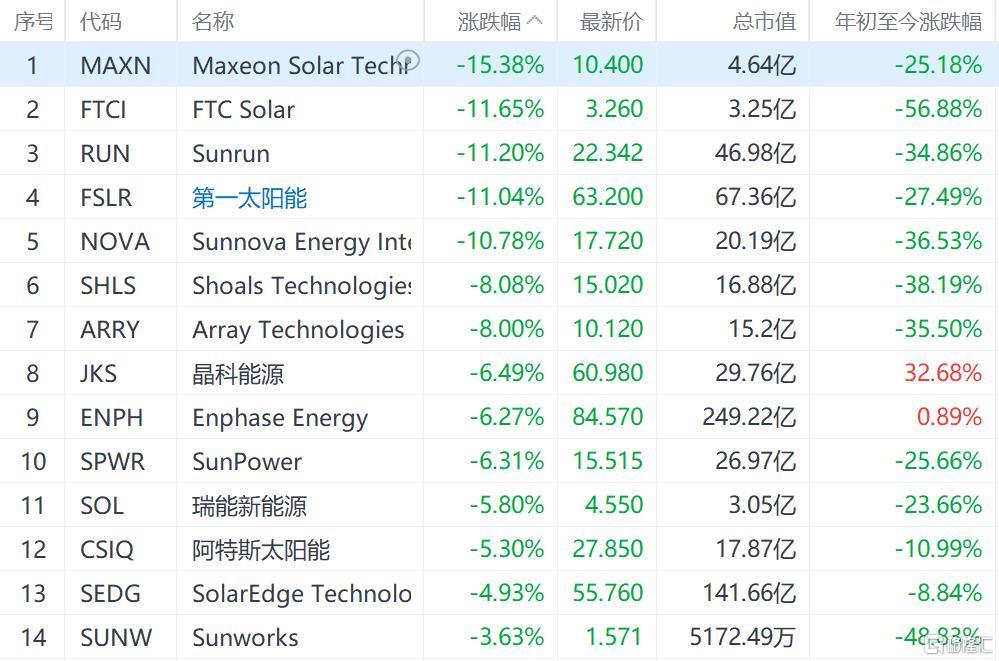Sort by the 最新价 column header
The image size is (999, 661).
(x=610, y=22)
